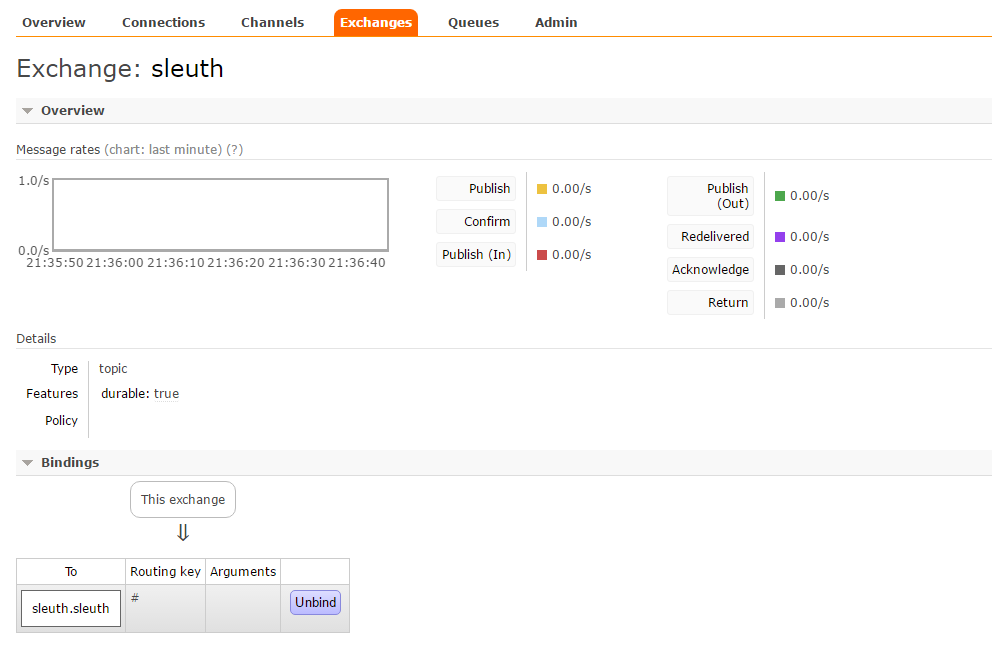This screenshot has height=646, width=992.
Task: Click the (chart: last minute) range link
Action: point(163,150)
